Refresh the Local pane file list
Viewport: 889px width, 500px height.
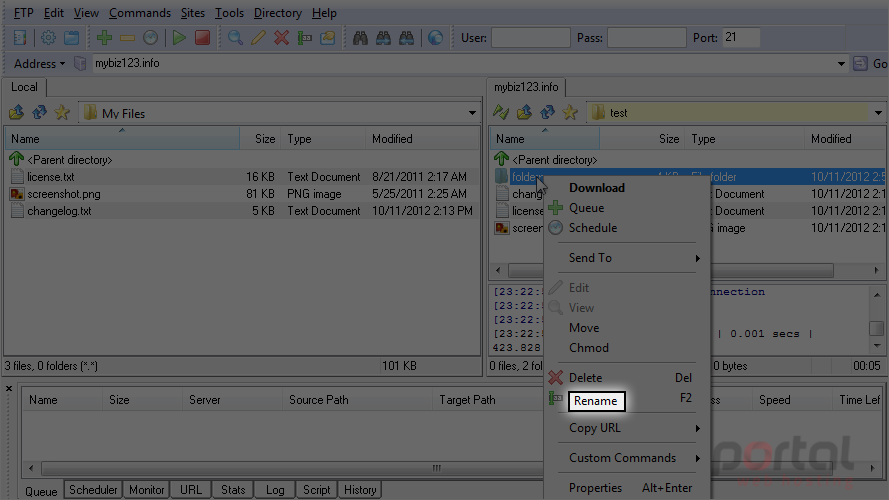pos(39,112)
